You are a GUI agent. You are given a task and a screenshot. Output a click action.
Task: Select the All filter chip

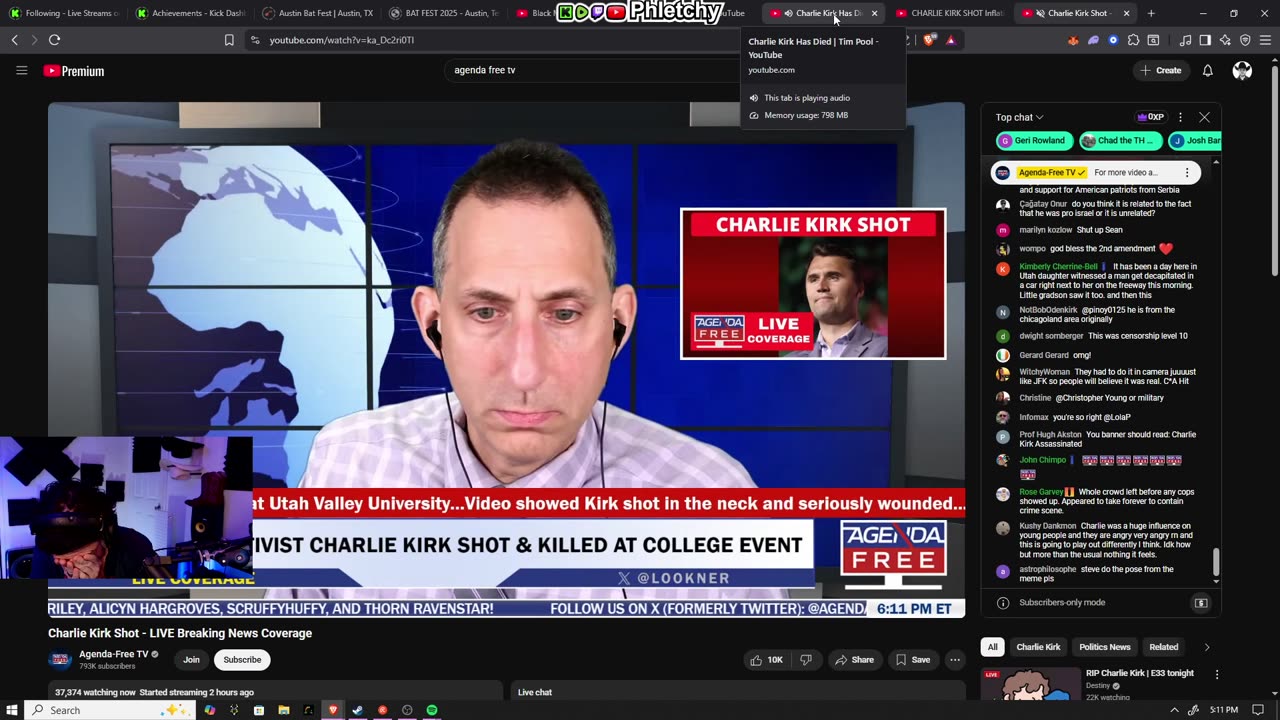(993, 647)
